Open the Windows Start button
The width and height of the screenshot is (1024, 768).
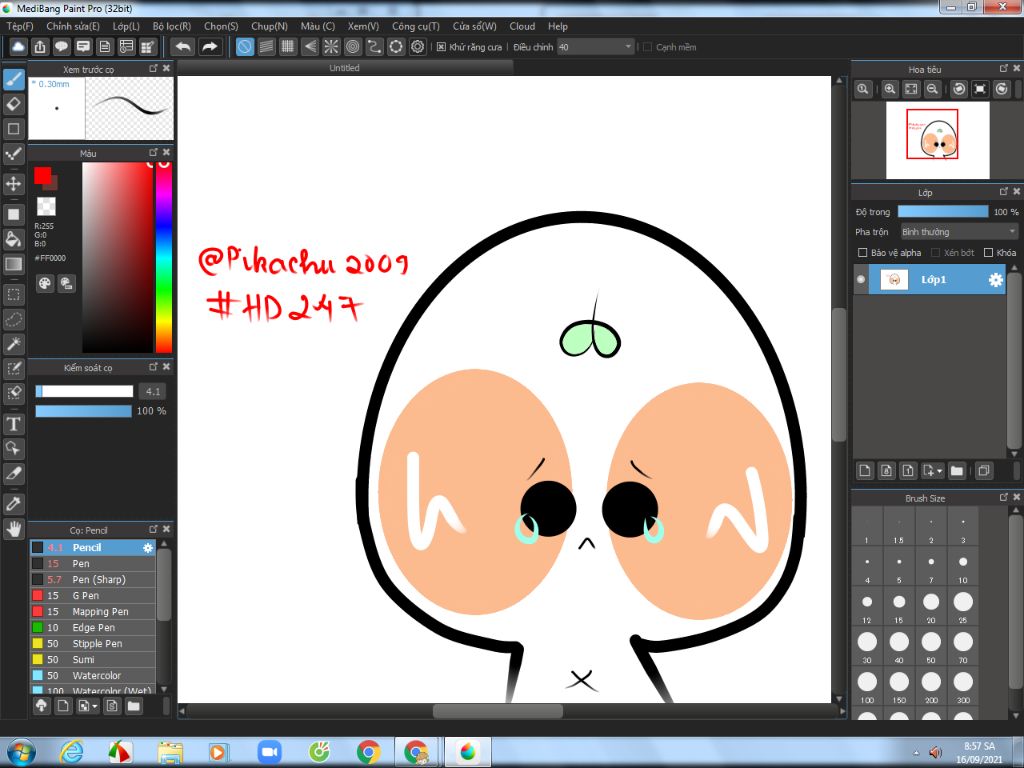pos(20,752)
